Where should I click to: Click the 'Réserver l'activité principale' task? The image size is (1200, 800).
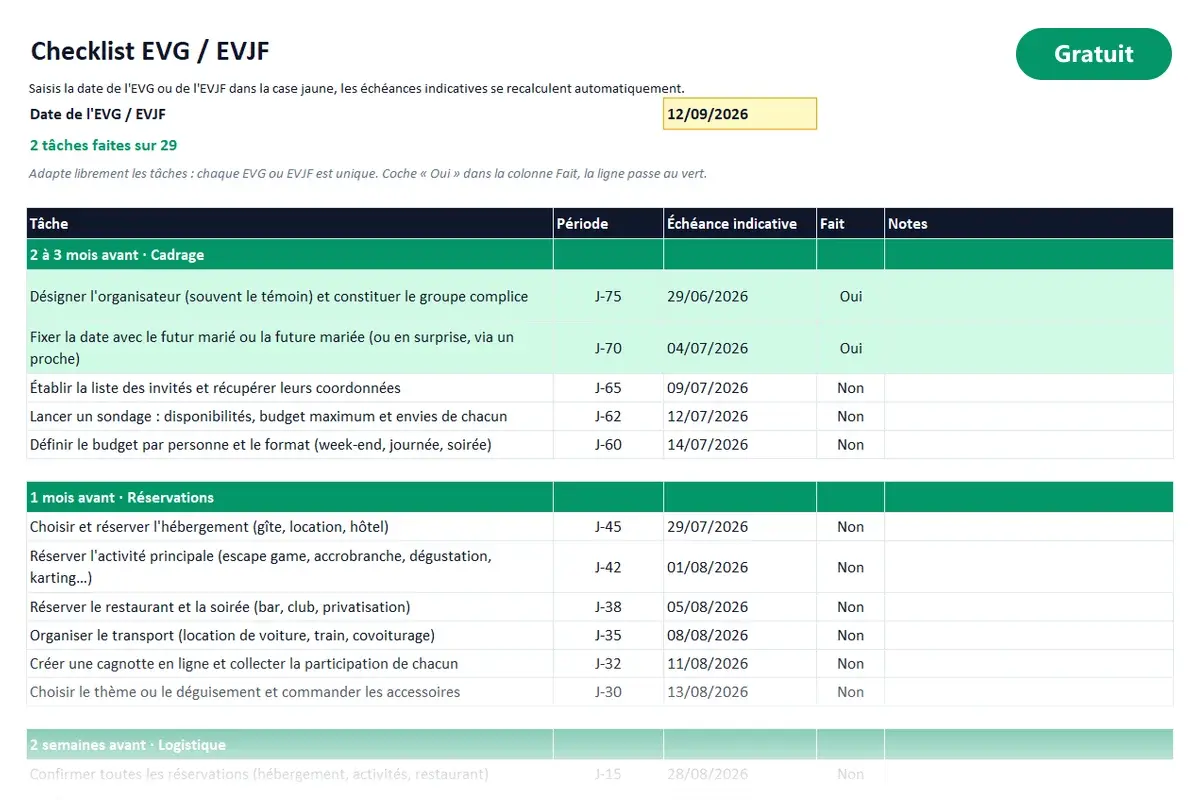[x=290, y=567]
